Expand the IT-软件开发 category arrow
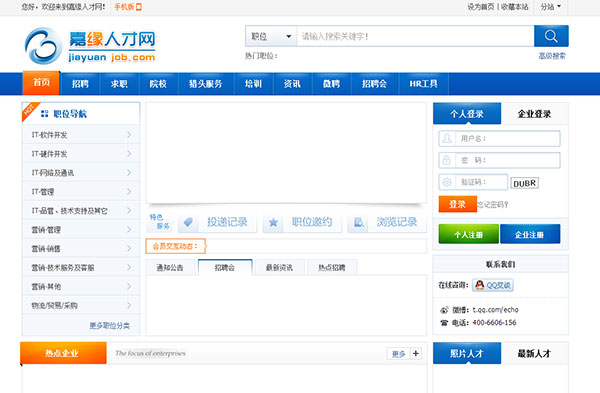600x393 pixels. pos(129,135)
